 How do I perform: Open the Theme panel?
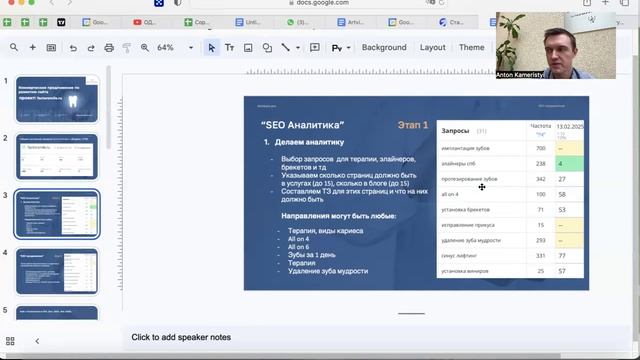(x=471, y=47)
